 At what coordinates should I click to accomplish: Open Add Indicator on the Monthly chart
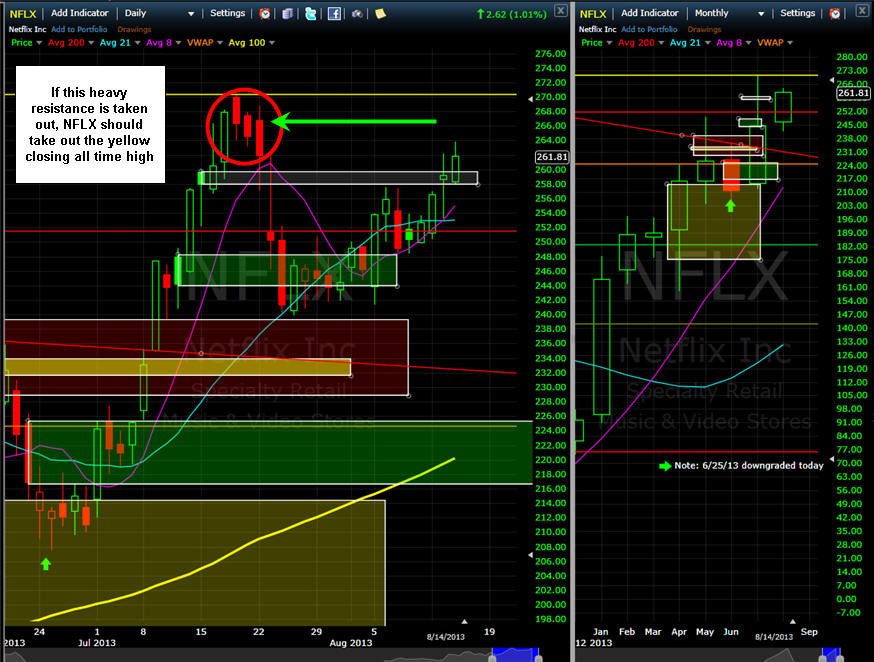pos(649,13)
